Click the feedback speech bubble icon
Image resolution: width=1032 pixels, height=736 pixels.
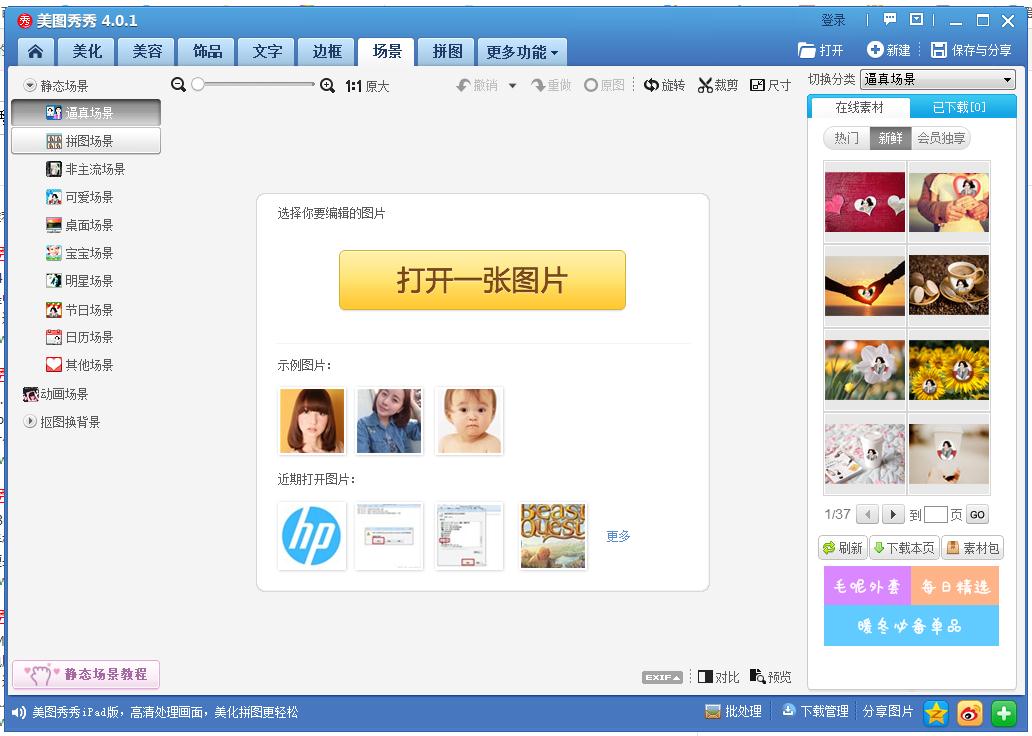click(x=890, y=20)
